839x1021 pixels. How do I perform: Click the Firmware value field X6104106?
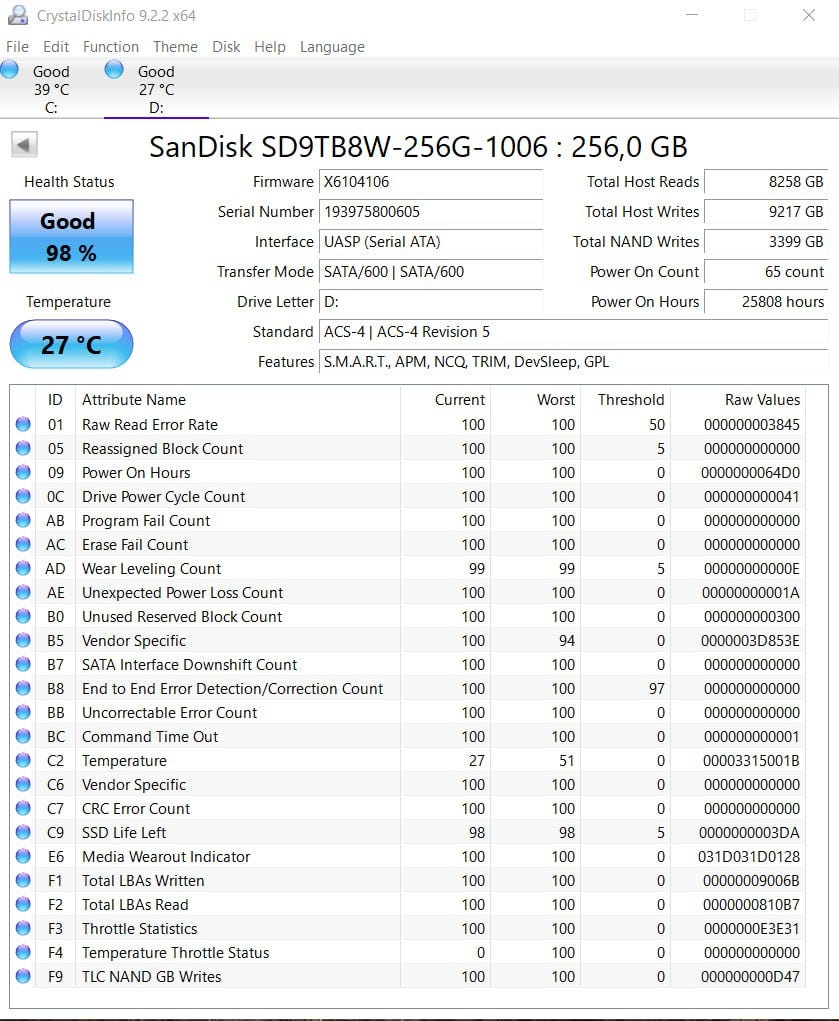tap(430, 182)
